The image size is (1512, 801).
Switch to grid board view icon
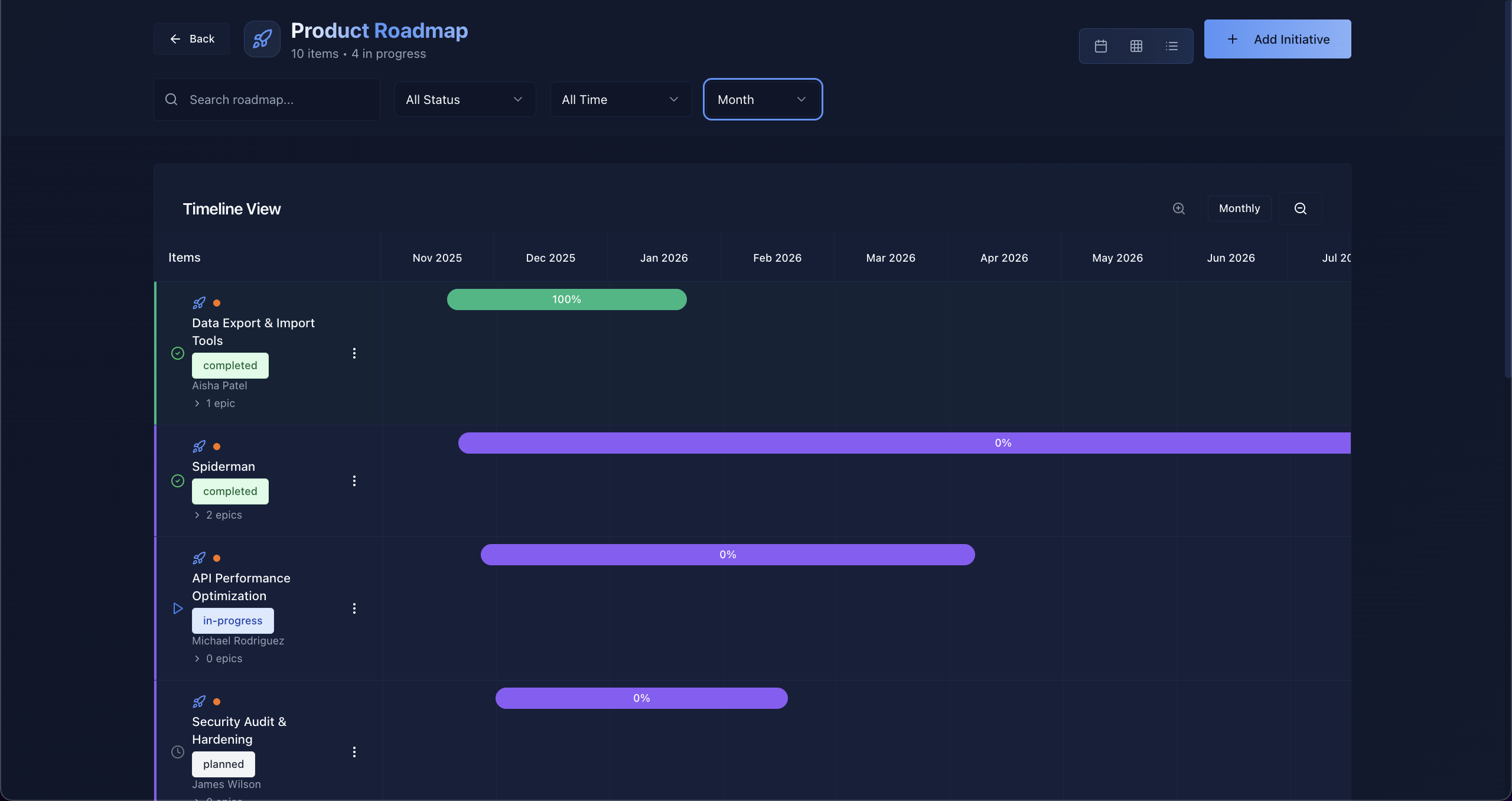click(1136, 46)
